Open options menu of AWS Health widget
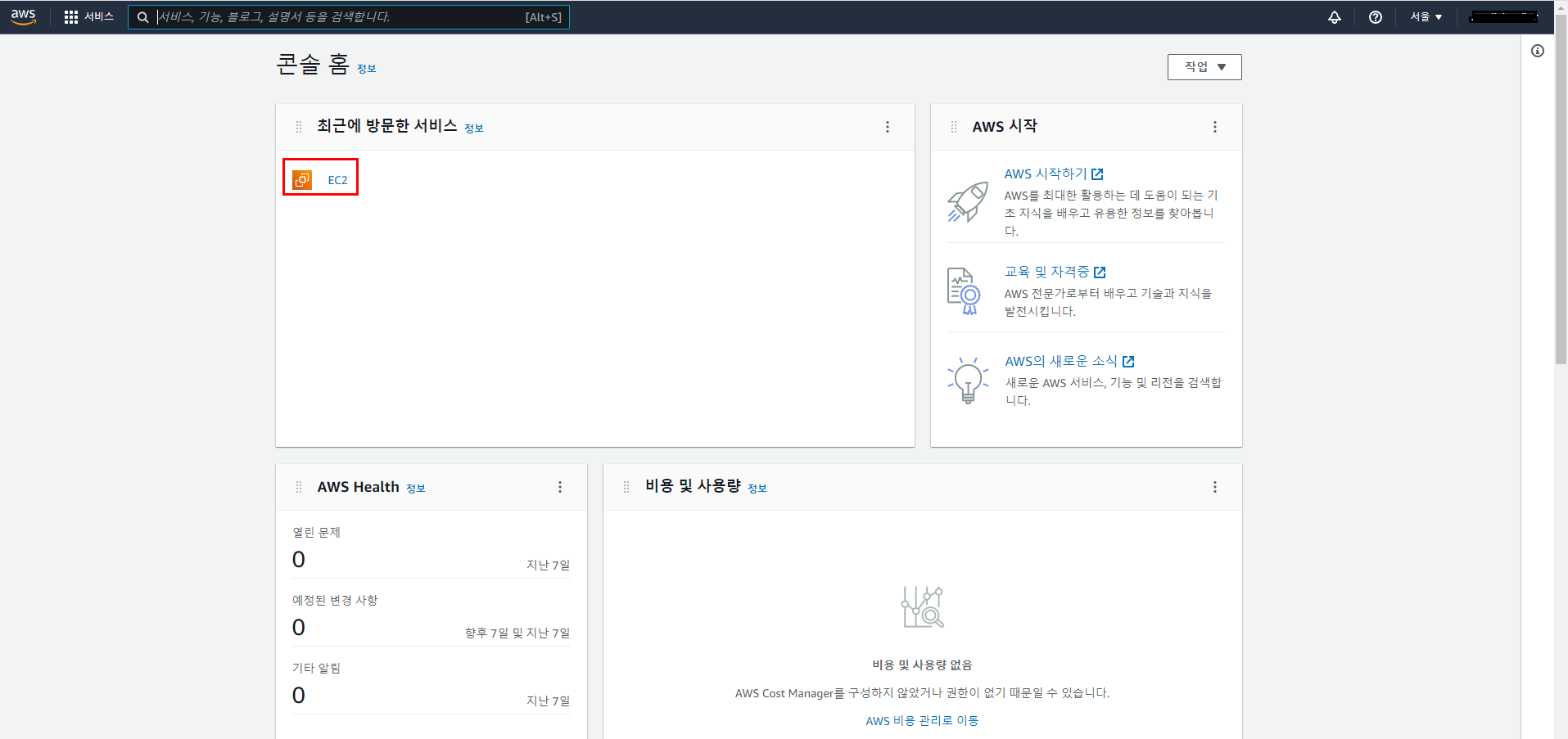Screen dimensions: 1568x739 (560, 487)
